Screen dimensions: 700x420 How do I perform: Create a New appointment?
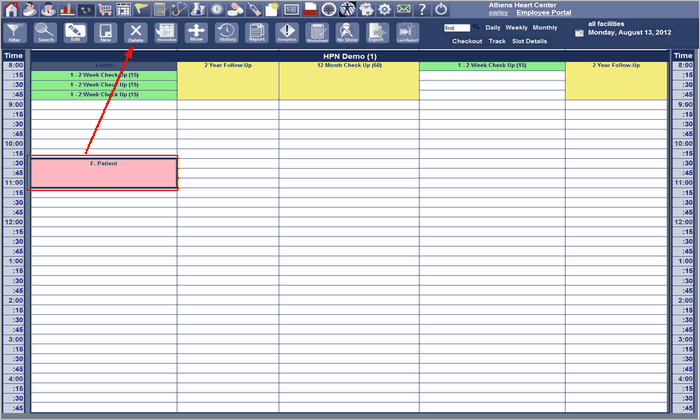click(x=105, y=32)
